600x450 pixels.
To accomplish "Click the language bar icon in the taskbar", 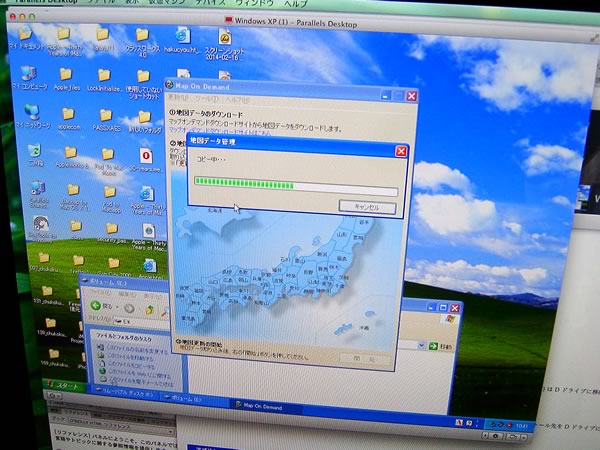I will [x=459, y=422].
